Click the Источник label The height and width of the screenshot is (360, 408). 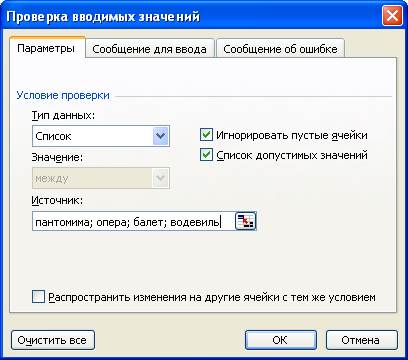[57, 200]
